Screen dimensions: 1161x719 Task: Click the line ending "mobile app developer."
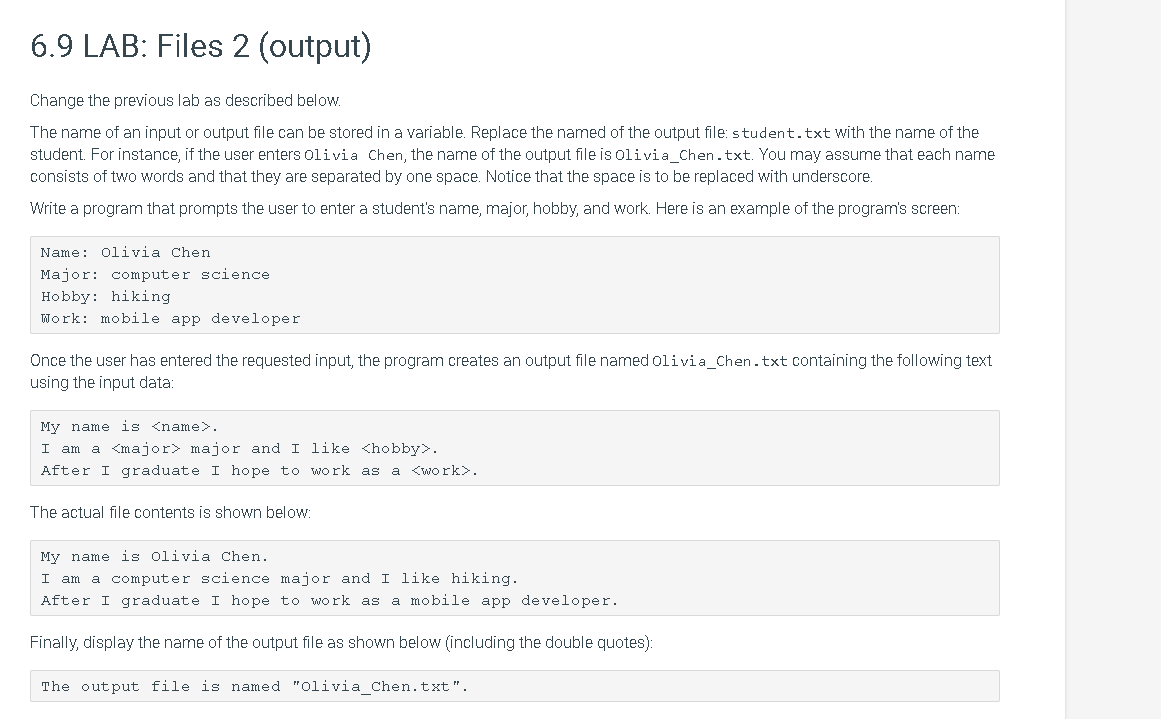click(x=329, y=601)
